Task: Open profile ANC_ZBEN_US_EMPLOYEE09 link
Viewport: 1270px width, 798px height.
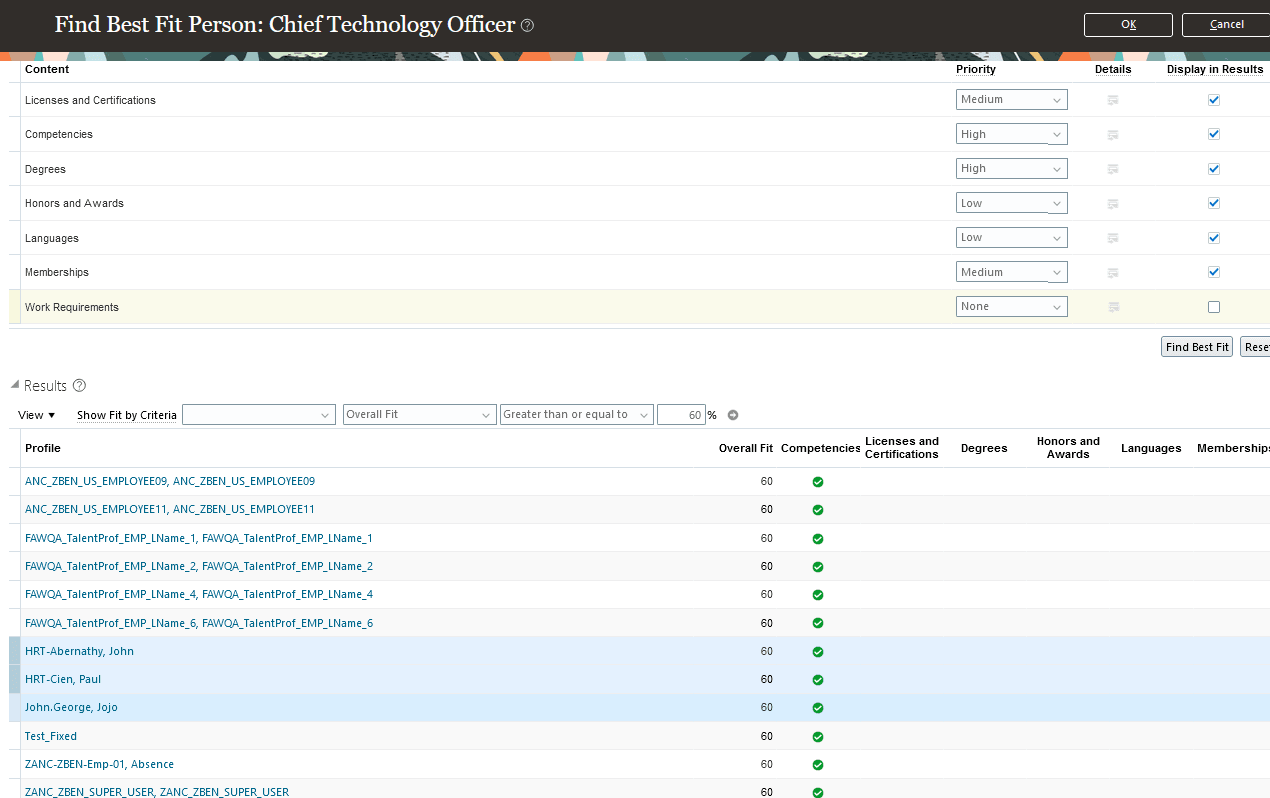Action: [x=170, y=482]
